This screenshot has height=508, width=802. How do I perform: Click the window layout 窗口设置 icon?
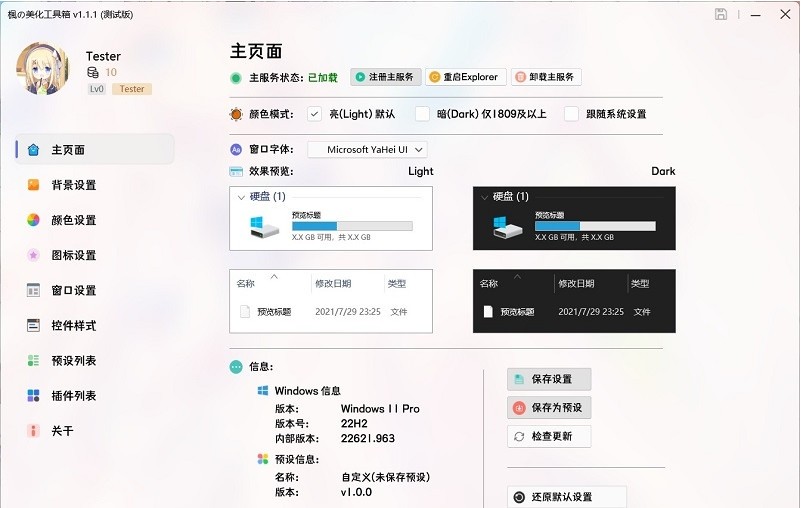(x=33, y=290)
